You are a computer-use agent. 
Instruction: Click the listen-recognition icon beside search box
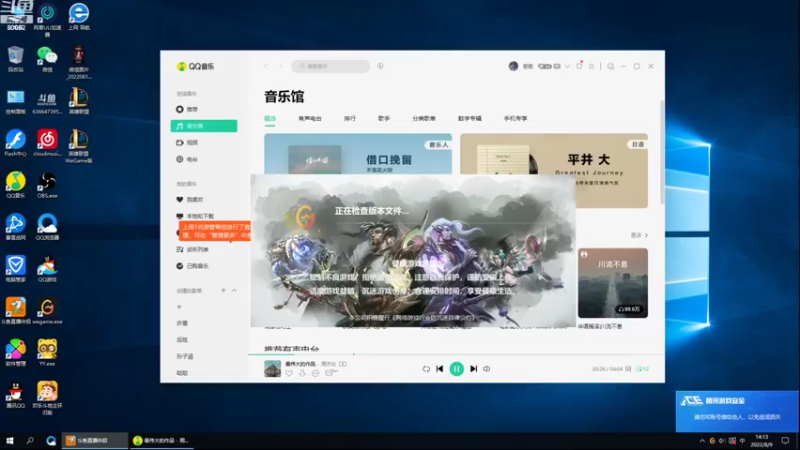(380, 66)
